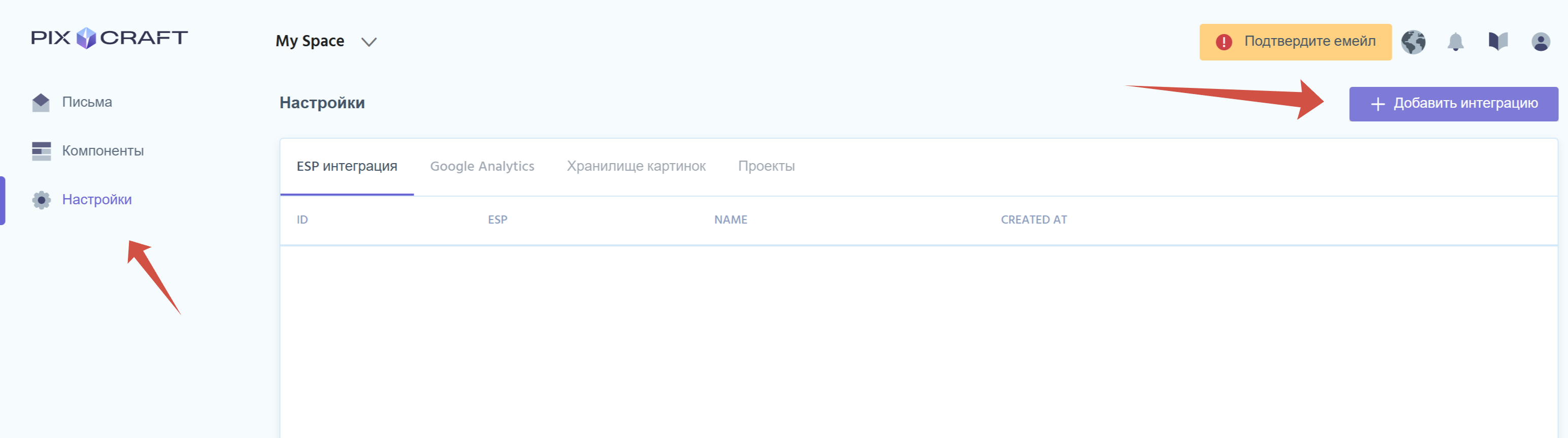Go to Письма in the sidebar
The image size is (1568, 438).
(87, 102)
